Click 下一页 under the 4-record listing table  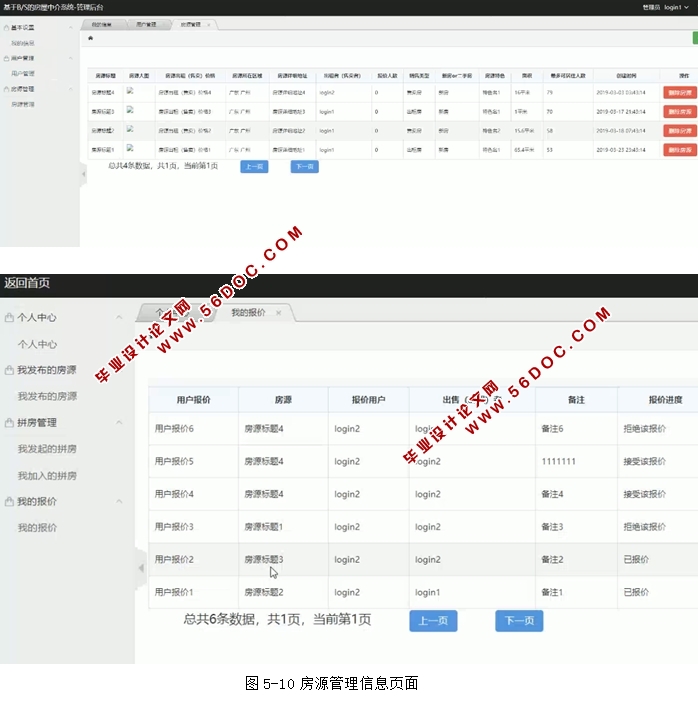(x=304, y=166)
